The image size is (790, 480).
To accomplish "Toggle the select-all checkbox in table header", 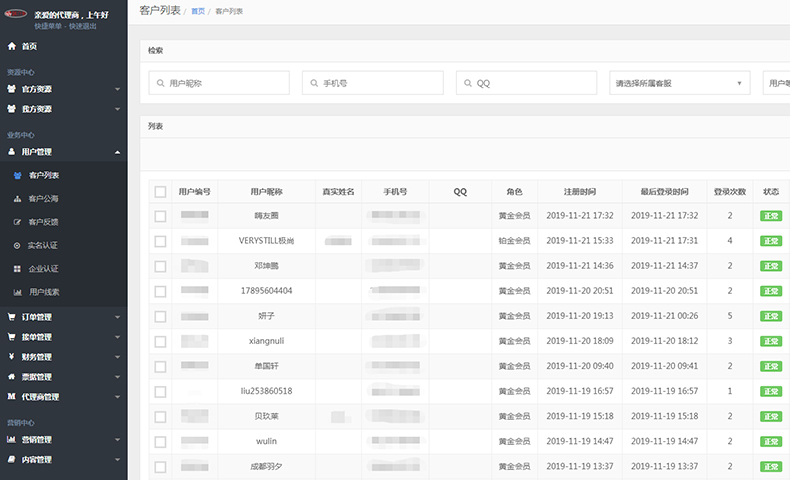I will 160,192.
